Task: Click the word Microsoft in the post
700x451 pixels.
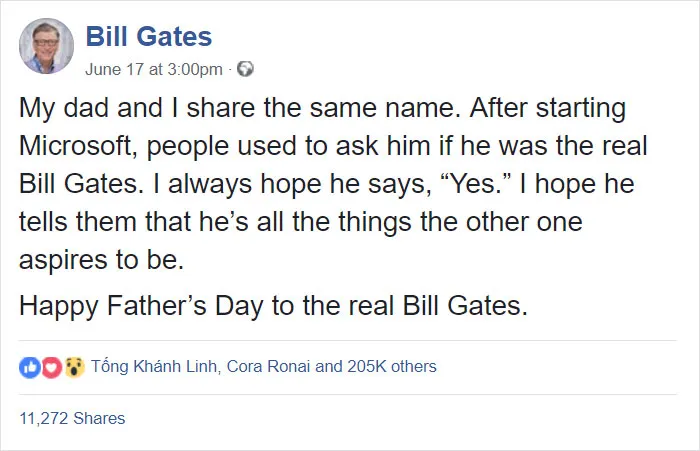Action: click(x=75, y=146)
